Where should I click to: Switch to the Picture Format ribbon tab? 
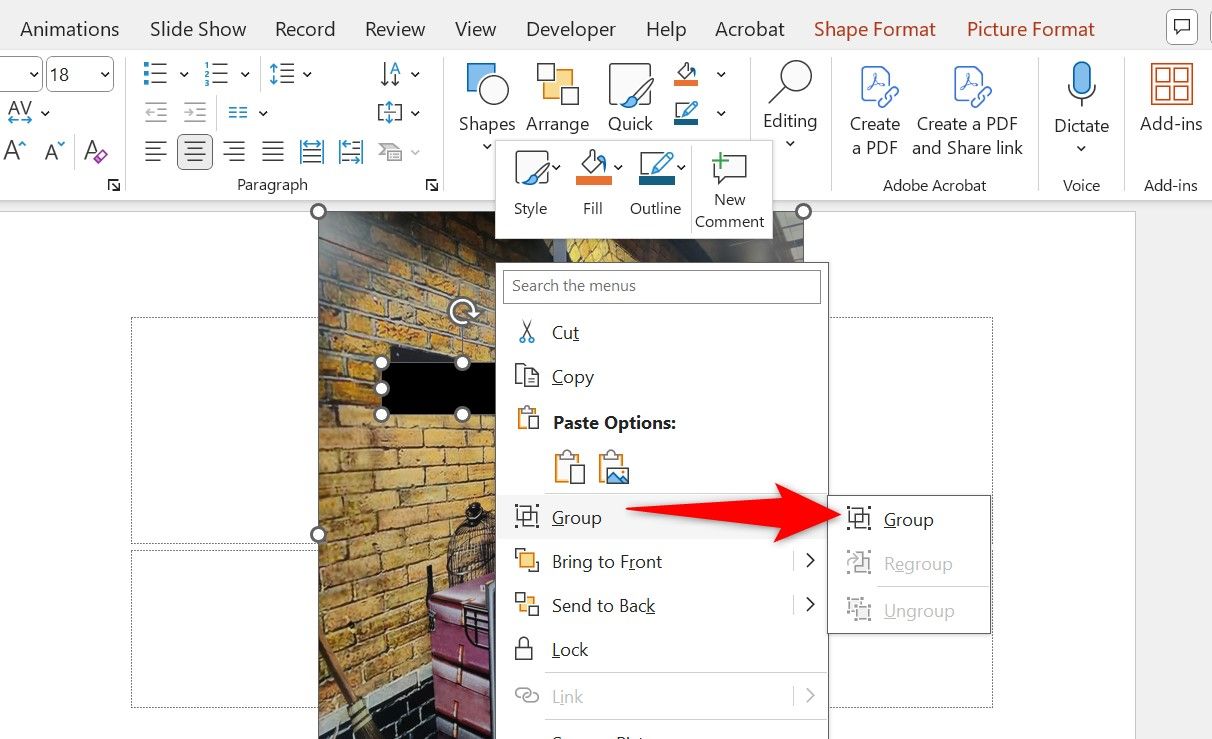tap(1030, 29)
